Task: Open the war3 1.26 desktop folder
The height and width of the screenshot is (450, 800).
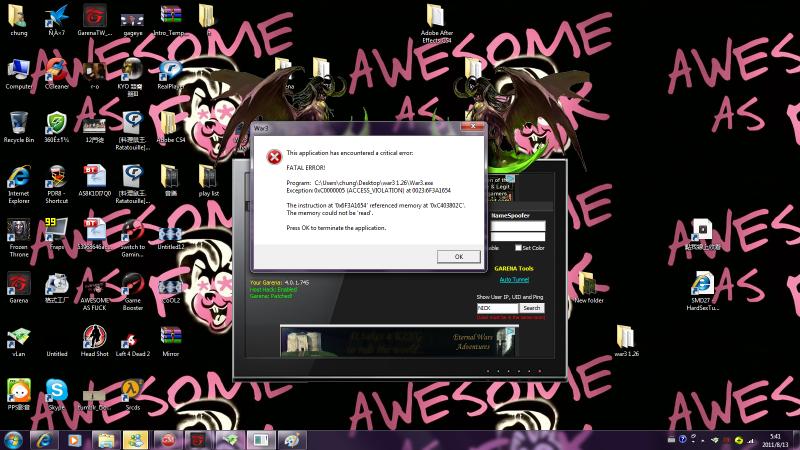Action: (x=626, y=341)
